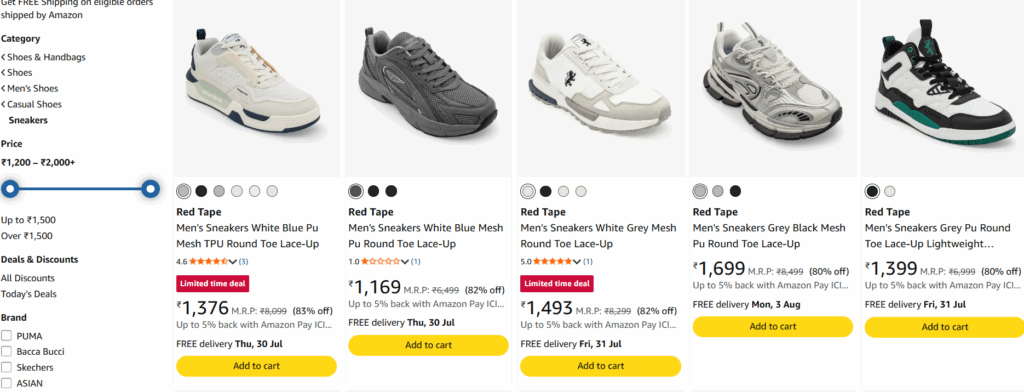Expand rating chevron of 5.0-star sneaker

pos(577,261)
